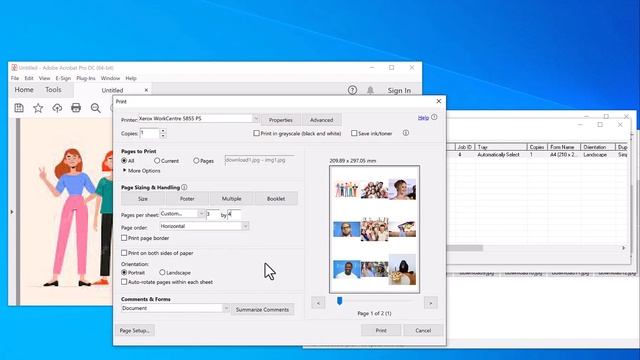Enable Print in grayscale checkbox
Screen dimensions: 640x360
tap(256, 133)
